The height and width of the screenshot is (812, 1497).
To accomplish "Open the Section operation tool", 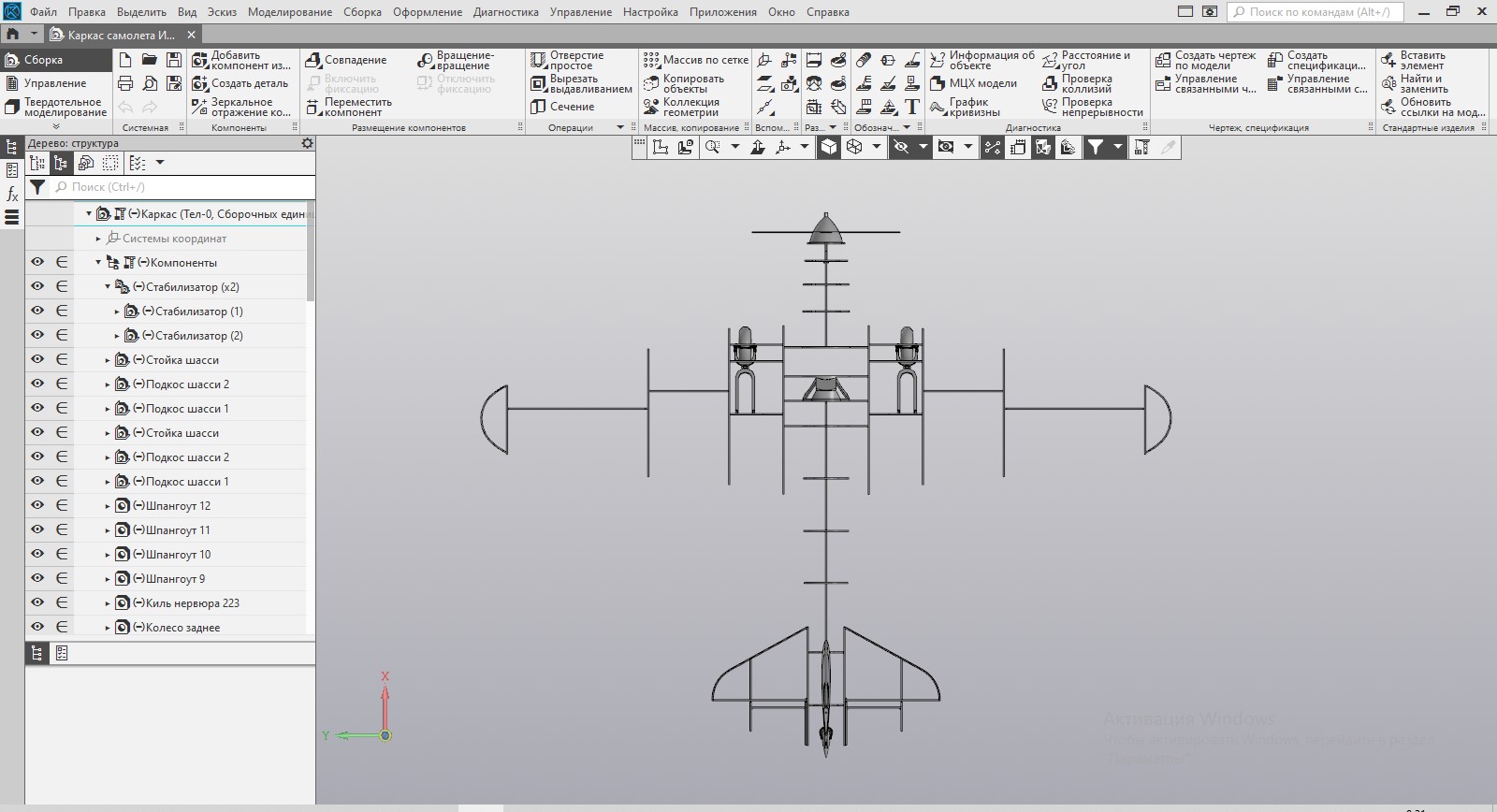I will (x=538, y=107).
